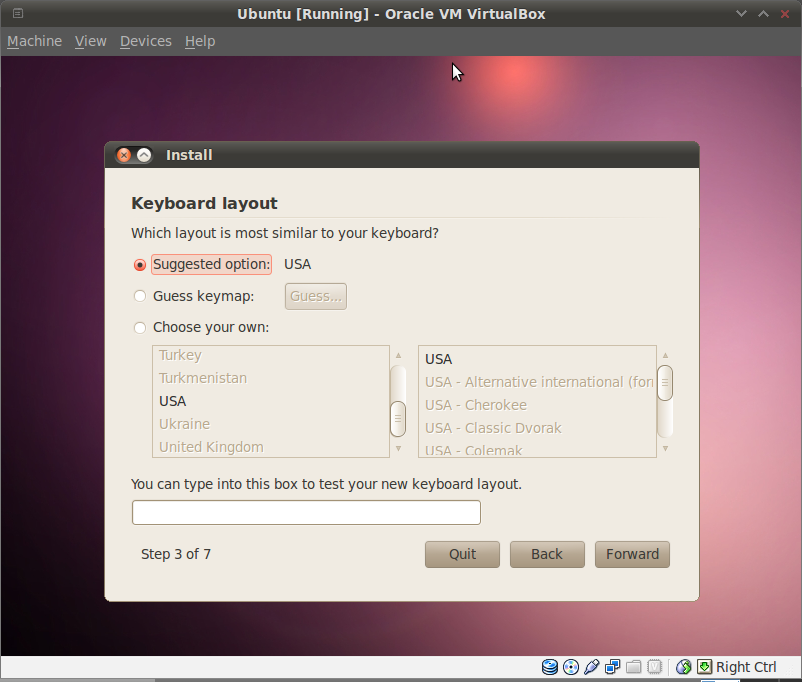Click the country list scroll up arrow
Image resolution: width=802 pixels, height=682 pixels.
tap(398, 355)
